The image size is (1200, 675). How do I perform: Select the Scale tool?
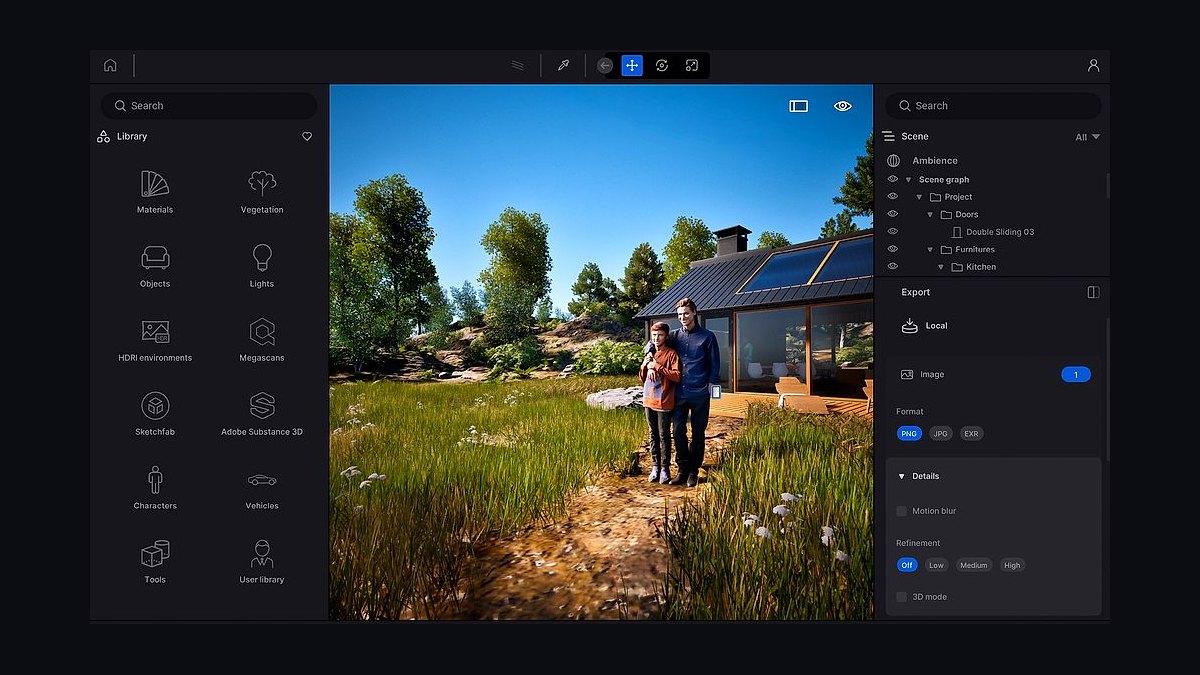(692, 65)
